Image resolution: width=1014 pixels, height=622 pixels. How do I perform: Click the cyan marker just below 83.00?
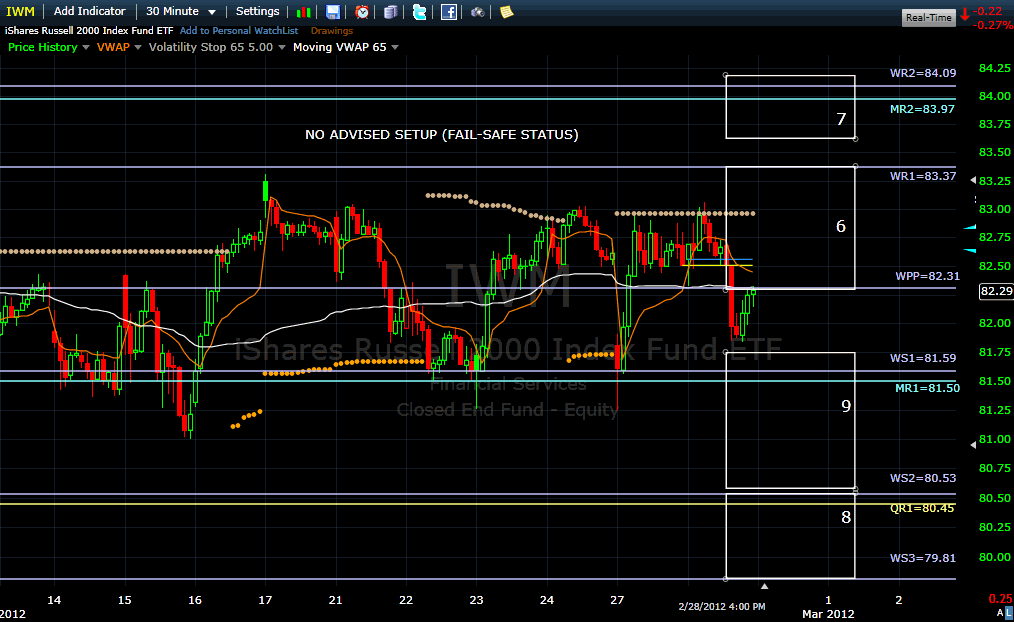(x=970, y=227)
